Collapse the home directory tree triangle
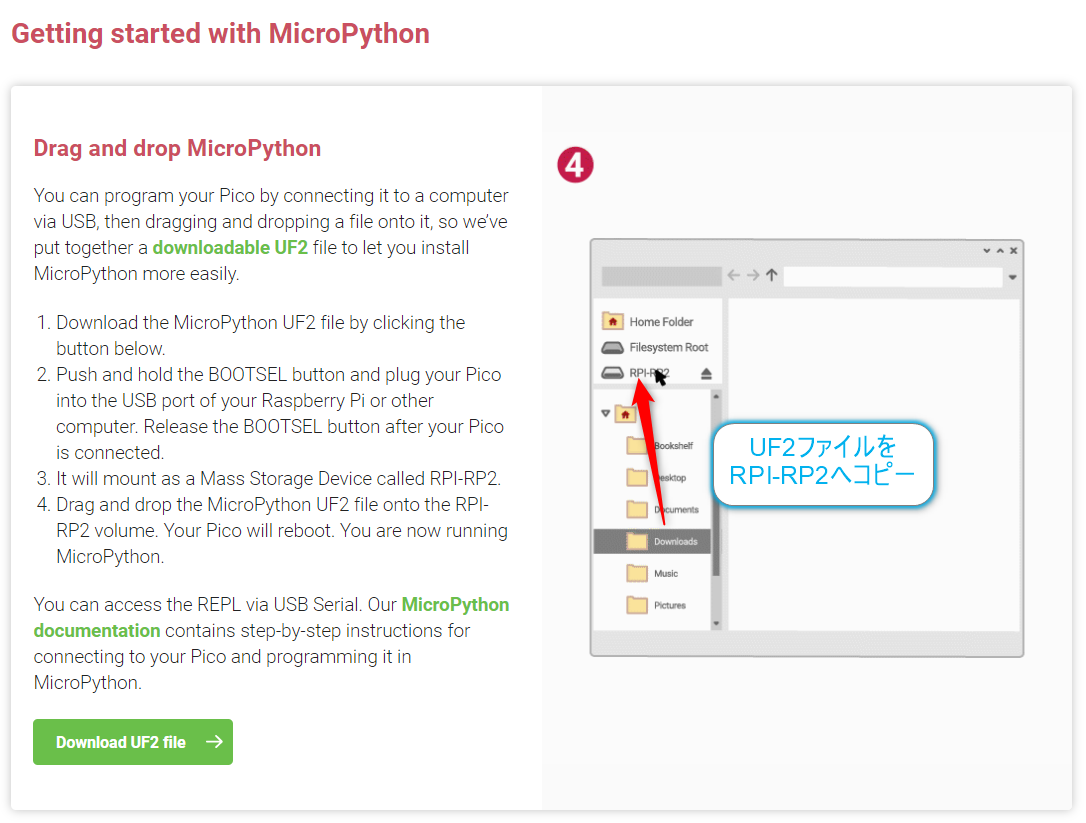The image size is (1086, 823). [x=605, y=414]
